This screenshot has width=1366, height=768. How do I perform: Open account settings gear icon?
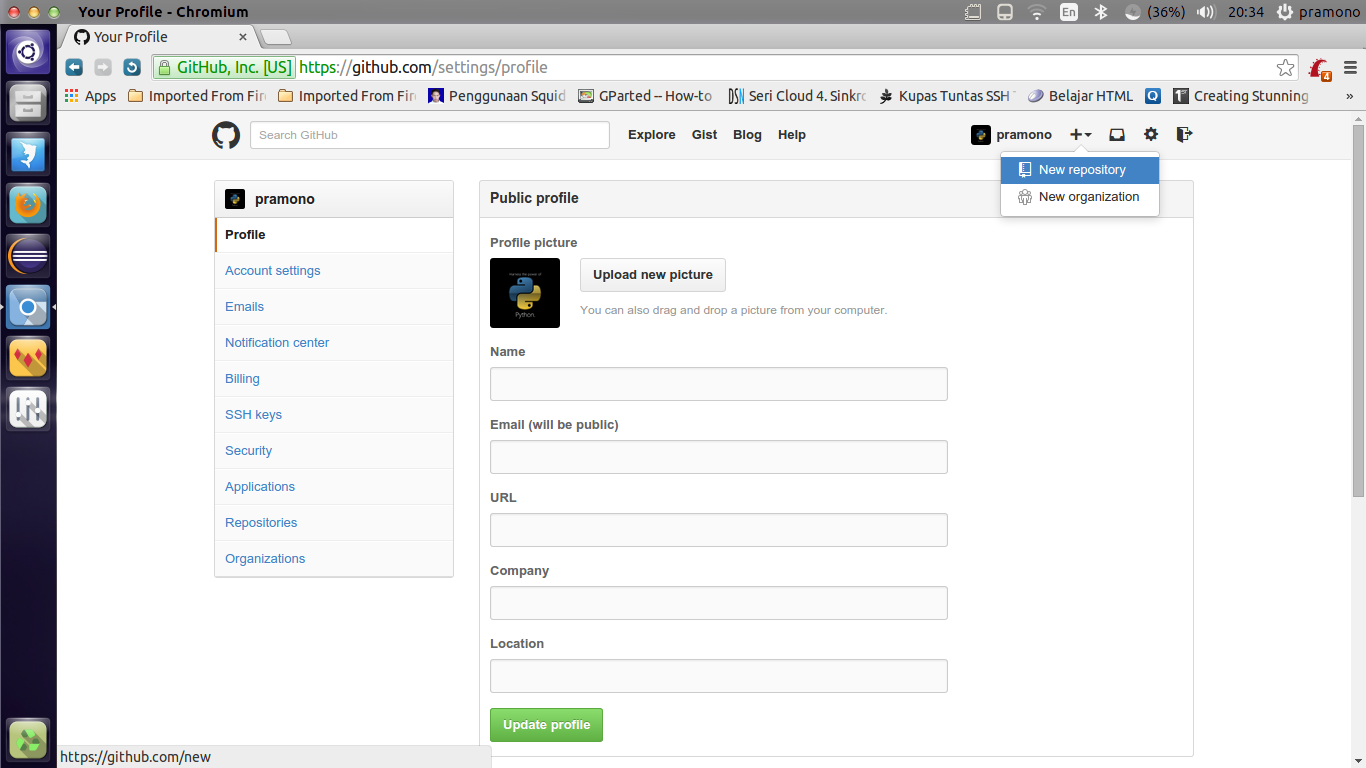[1151, 134]
